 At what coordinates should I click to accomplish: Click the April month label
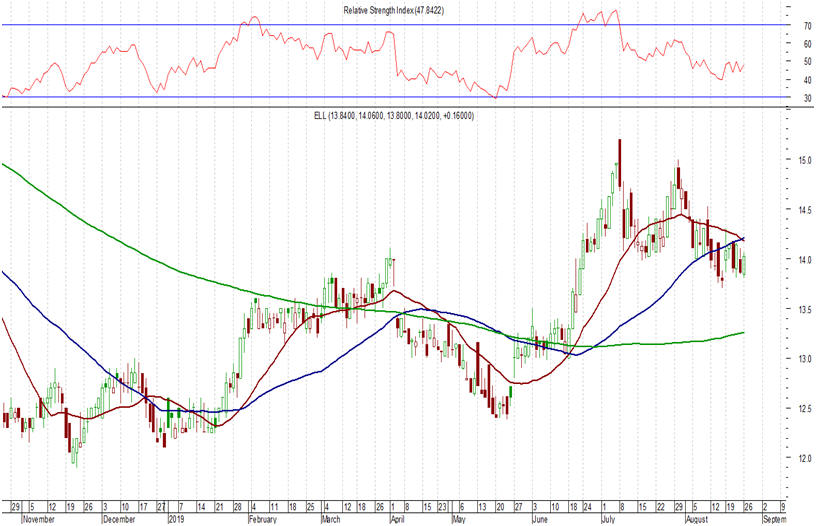click(x=396, y=520)
